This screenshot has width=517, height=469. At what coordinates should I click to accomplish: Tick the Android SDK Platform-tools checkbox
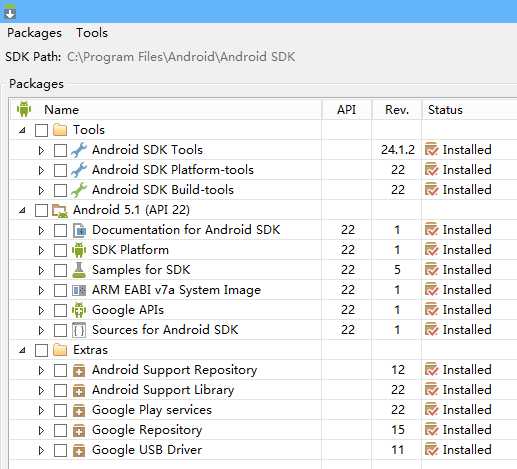60,170
